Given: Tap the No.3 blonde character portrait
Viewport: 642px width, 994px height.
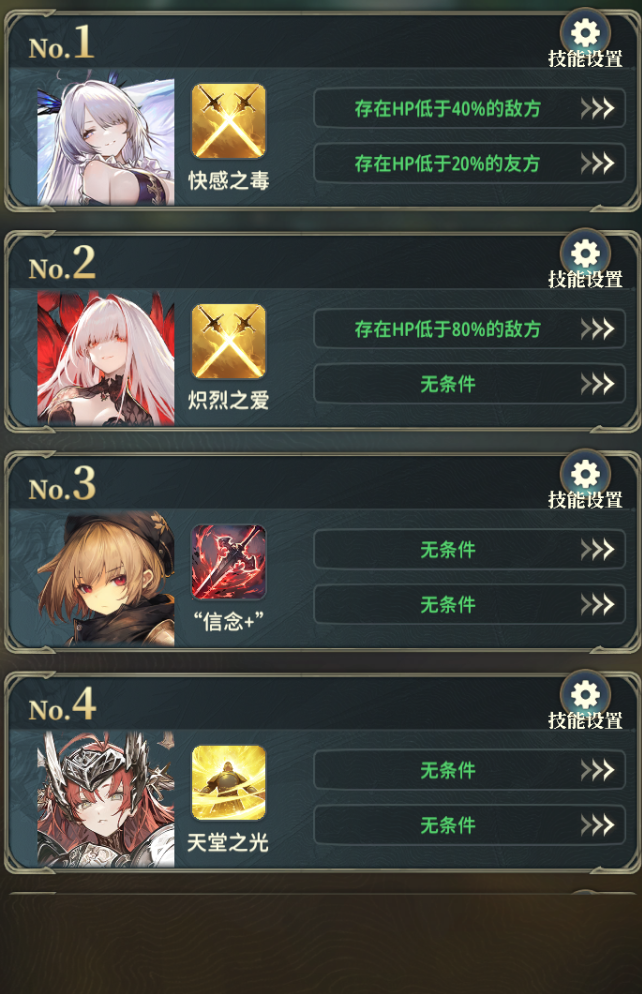Looking at the screenshot, I should click(106, 579).
